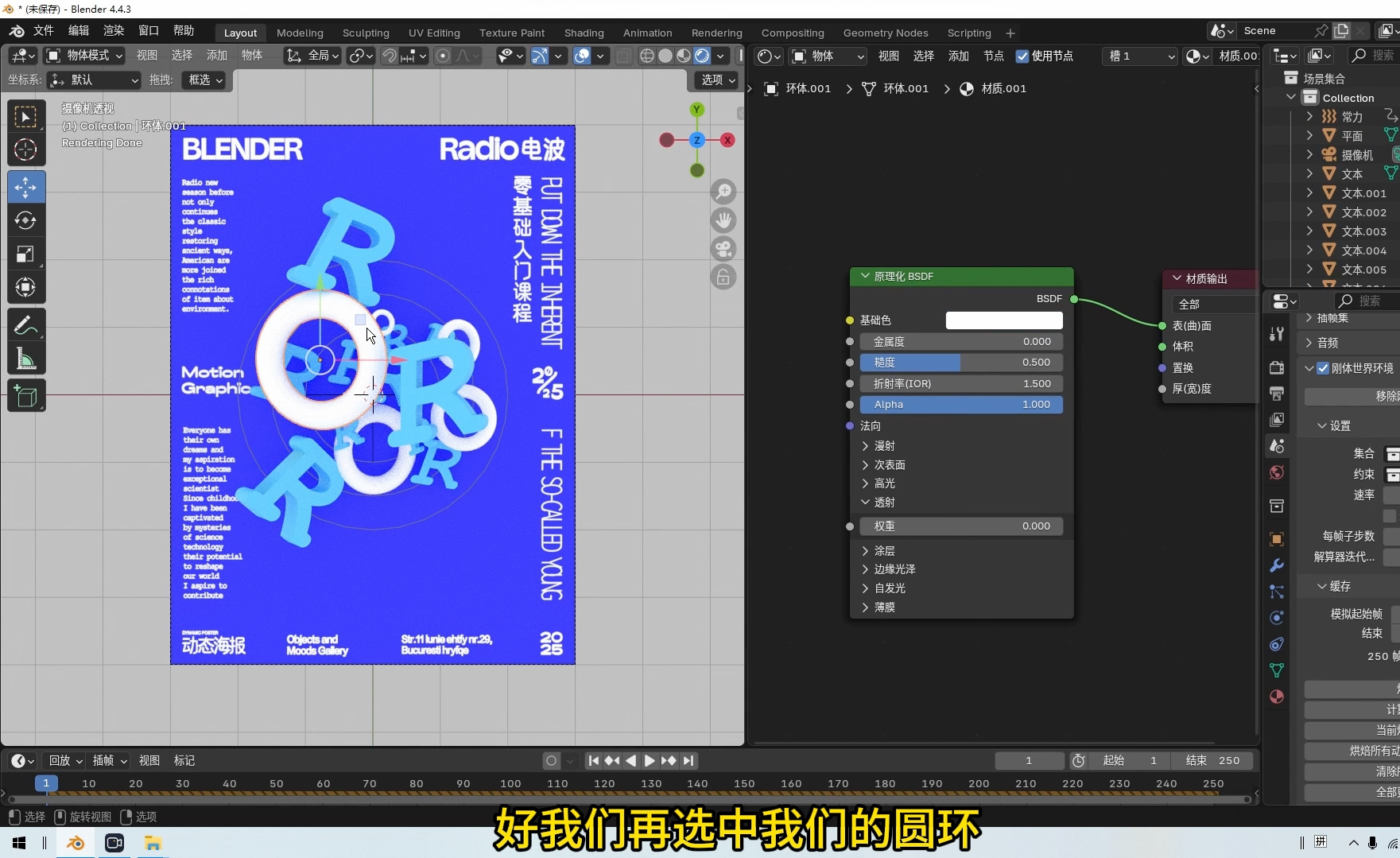This screenshot has height=858, width=1400.
Task: Open the Object Data properties tab icon
Action: [x=1277, y=670]
